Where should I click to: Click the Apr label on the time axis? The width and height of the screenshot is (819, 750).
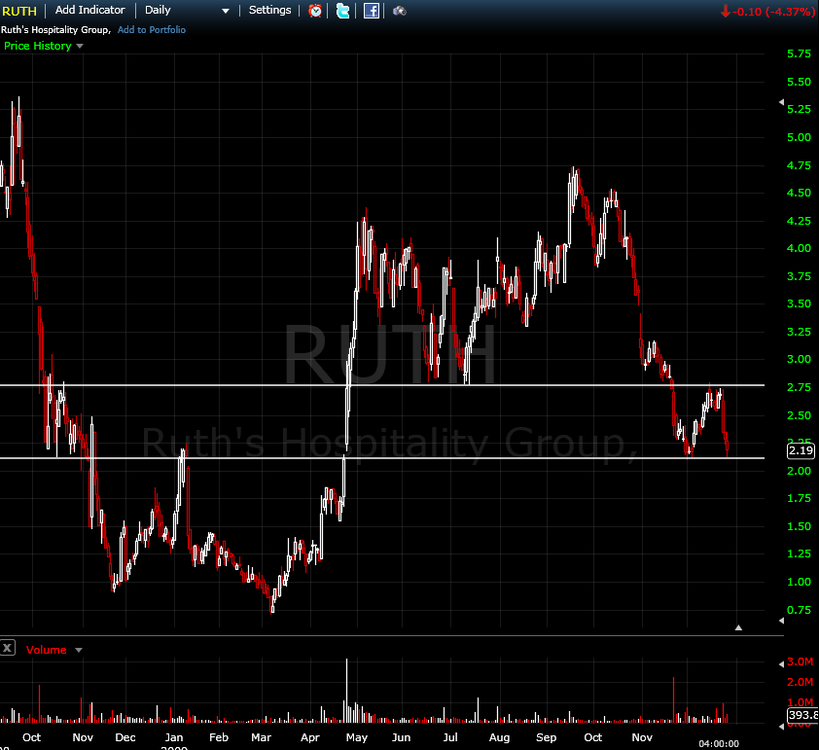coord(310,737)
